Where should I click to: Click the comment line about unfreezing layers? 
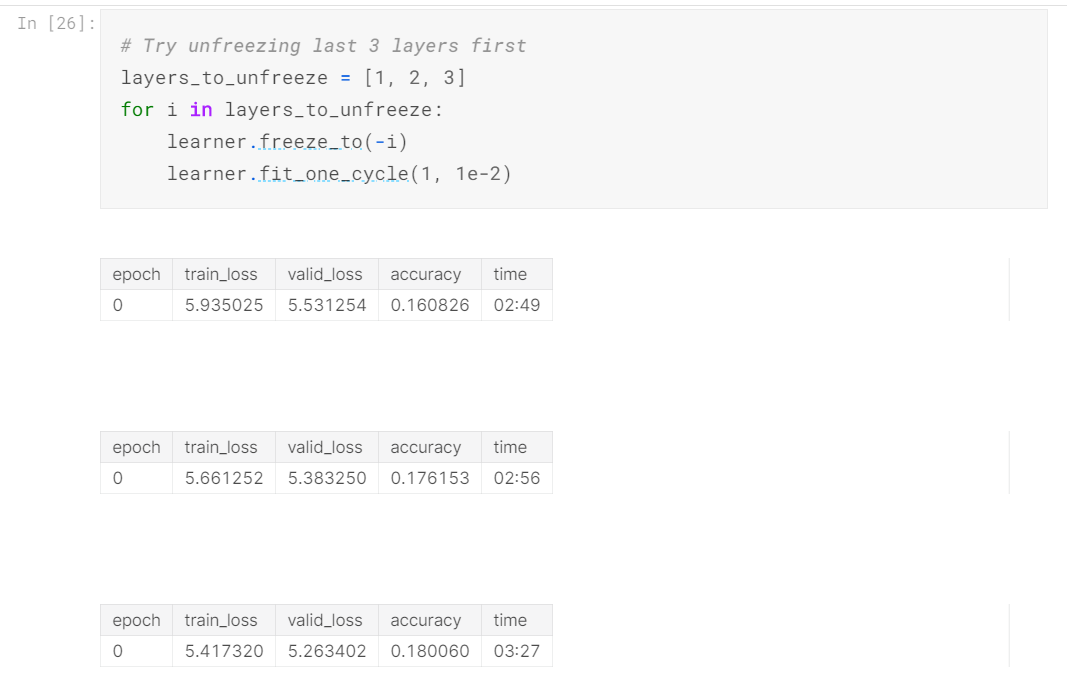323,46
